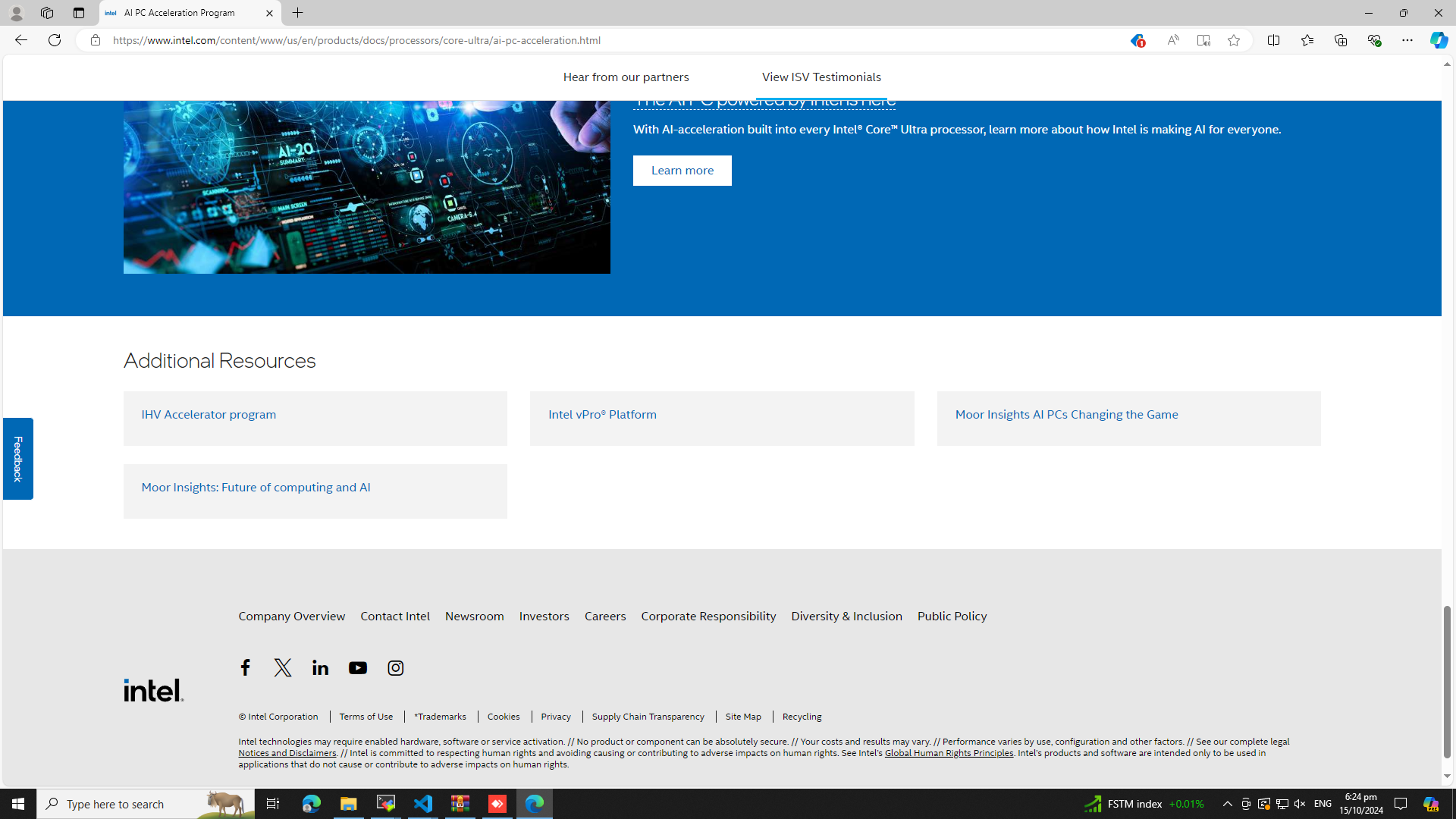1456x819 pixels.
Task: Open Visual Studio Code from taskbar
Action: (x=423, y=804)
